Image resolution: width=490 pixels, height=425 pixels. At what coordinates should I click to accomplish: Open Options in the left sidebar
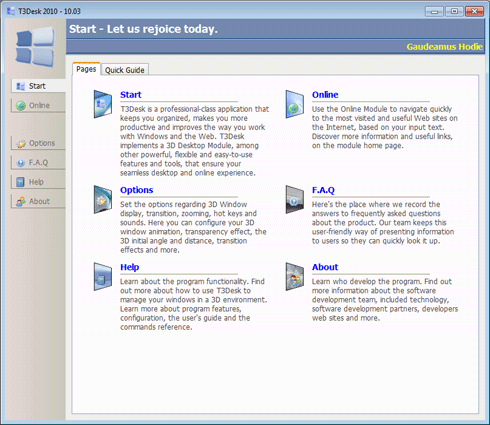38,143
